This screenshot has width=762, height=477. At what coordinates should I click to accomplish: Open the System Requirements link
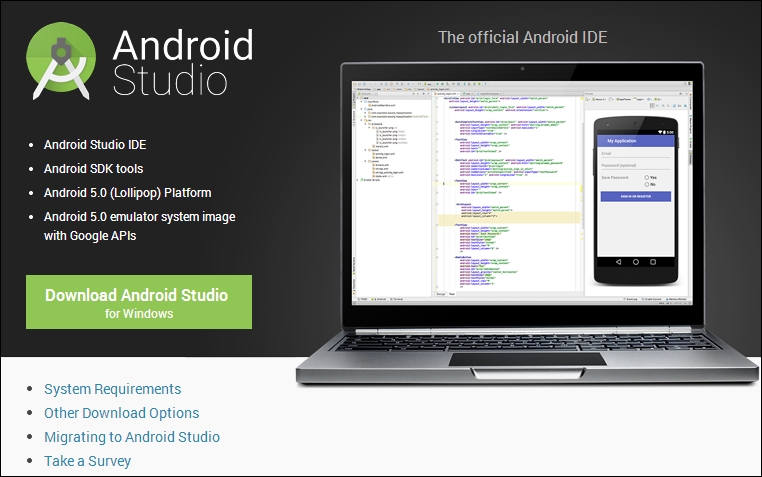coord(112,389)
